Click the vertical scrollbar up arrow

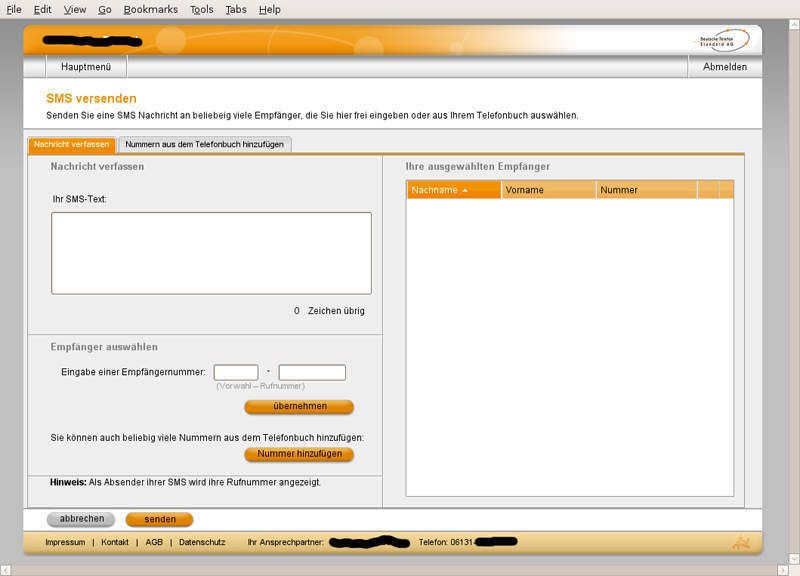[794, 24]
